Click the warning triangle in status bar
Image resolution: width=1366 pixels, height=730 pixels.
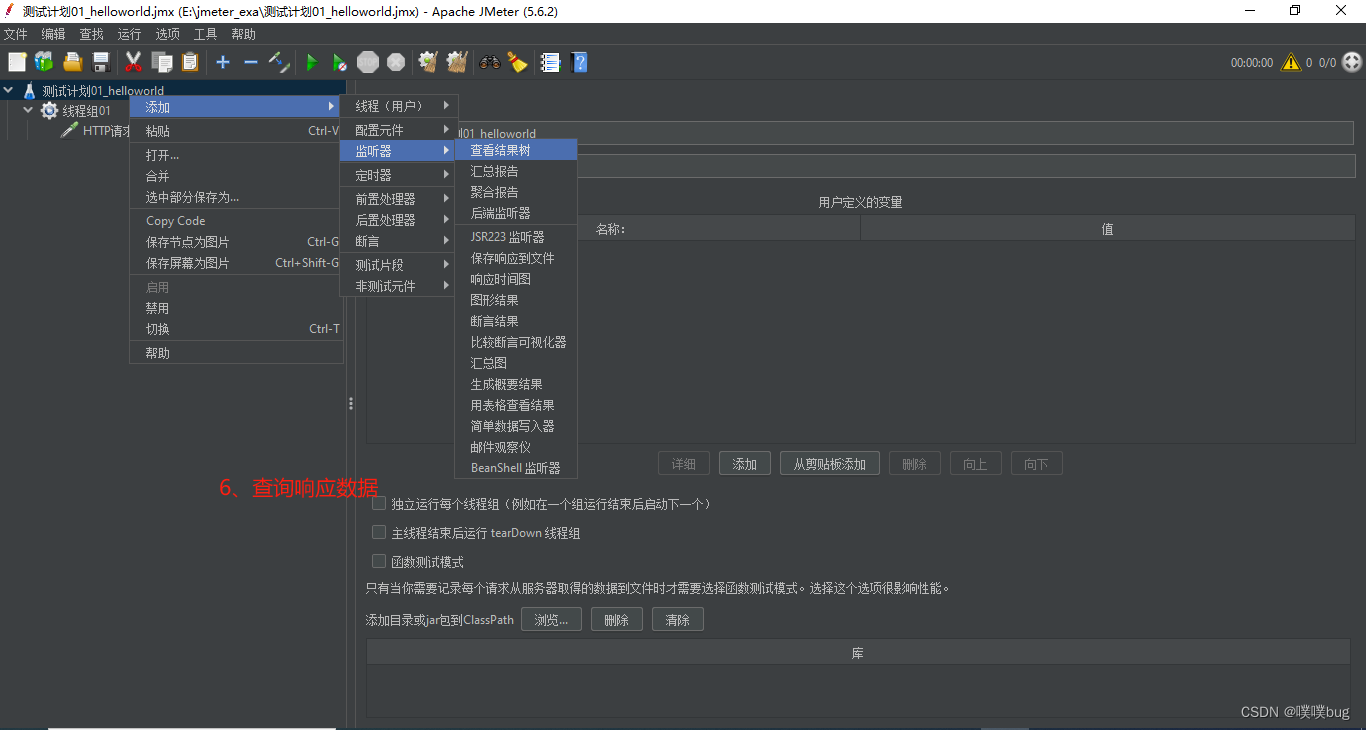tap(1291, 62)
